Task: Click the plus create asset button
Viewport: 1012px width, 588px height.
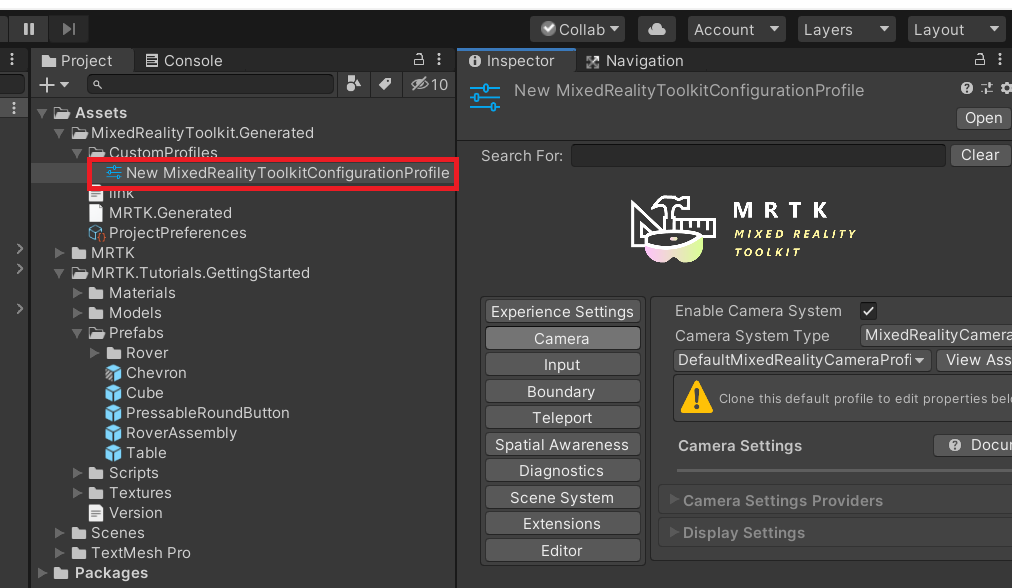Action: pos(53,85)
